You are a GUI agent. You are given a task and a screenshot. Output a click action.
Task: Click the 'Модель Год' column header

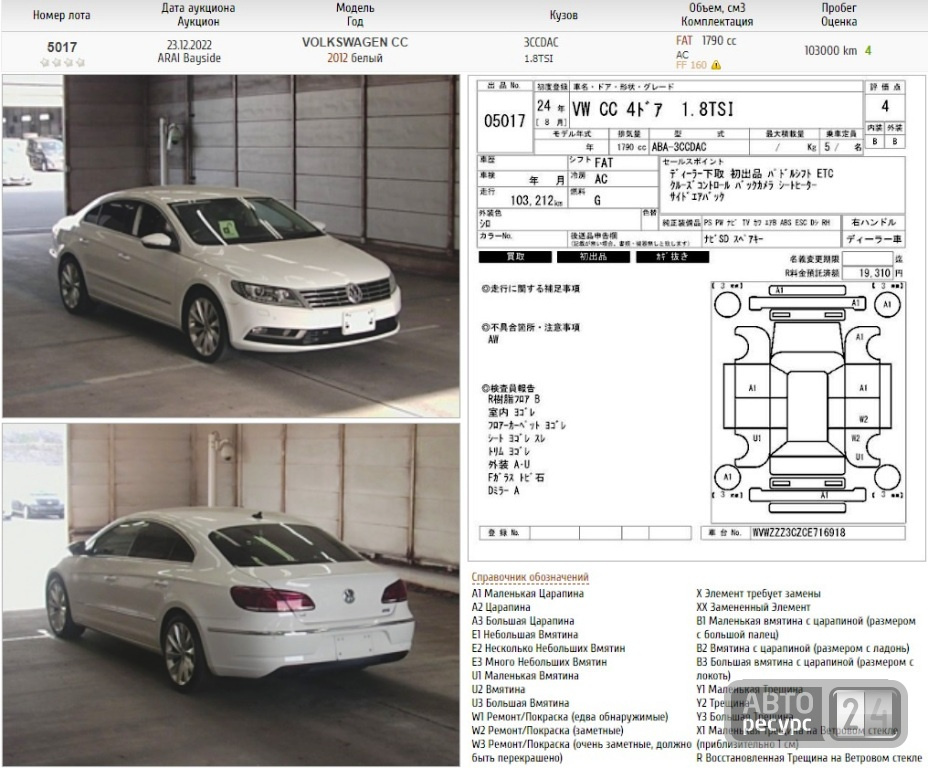[355, 14]
